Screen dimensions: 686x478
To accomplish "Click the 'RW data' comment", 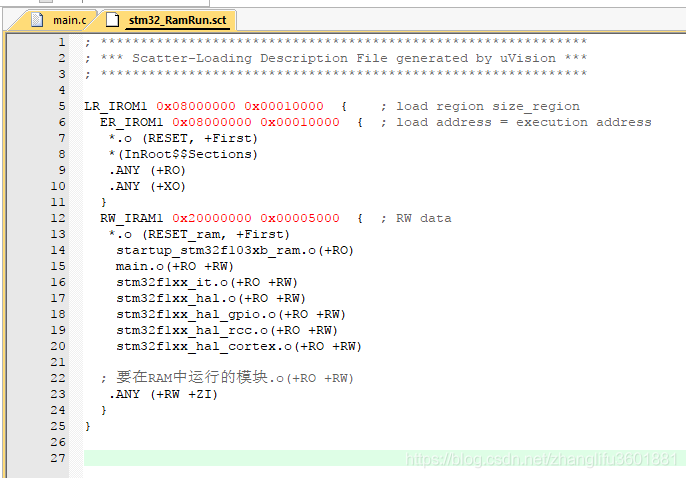I will pos(424,218).
